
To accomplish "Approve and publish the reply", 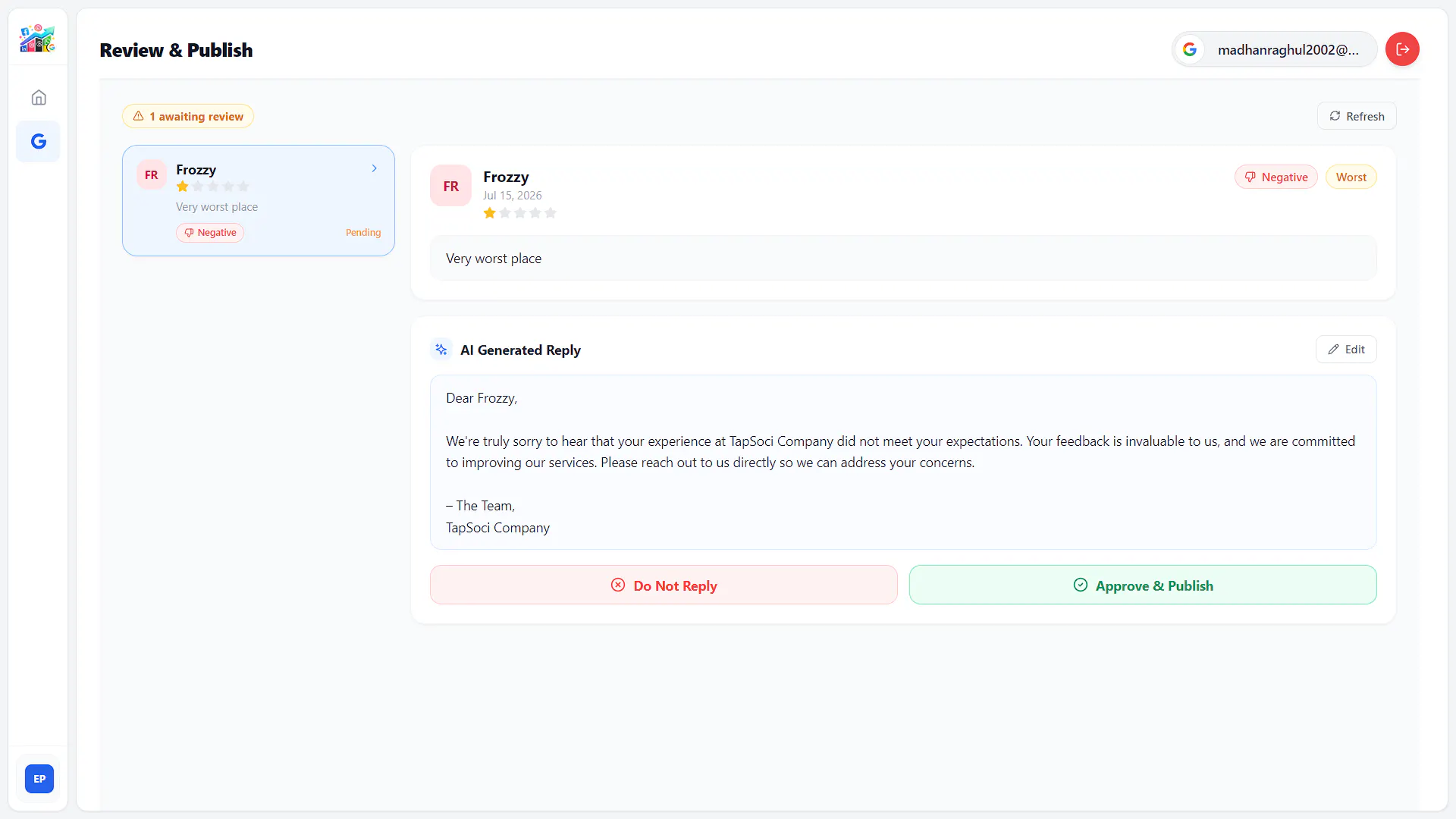I will click(x=1143, y=585).
